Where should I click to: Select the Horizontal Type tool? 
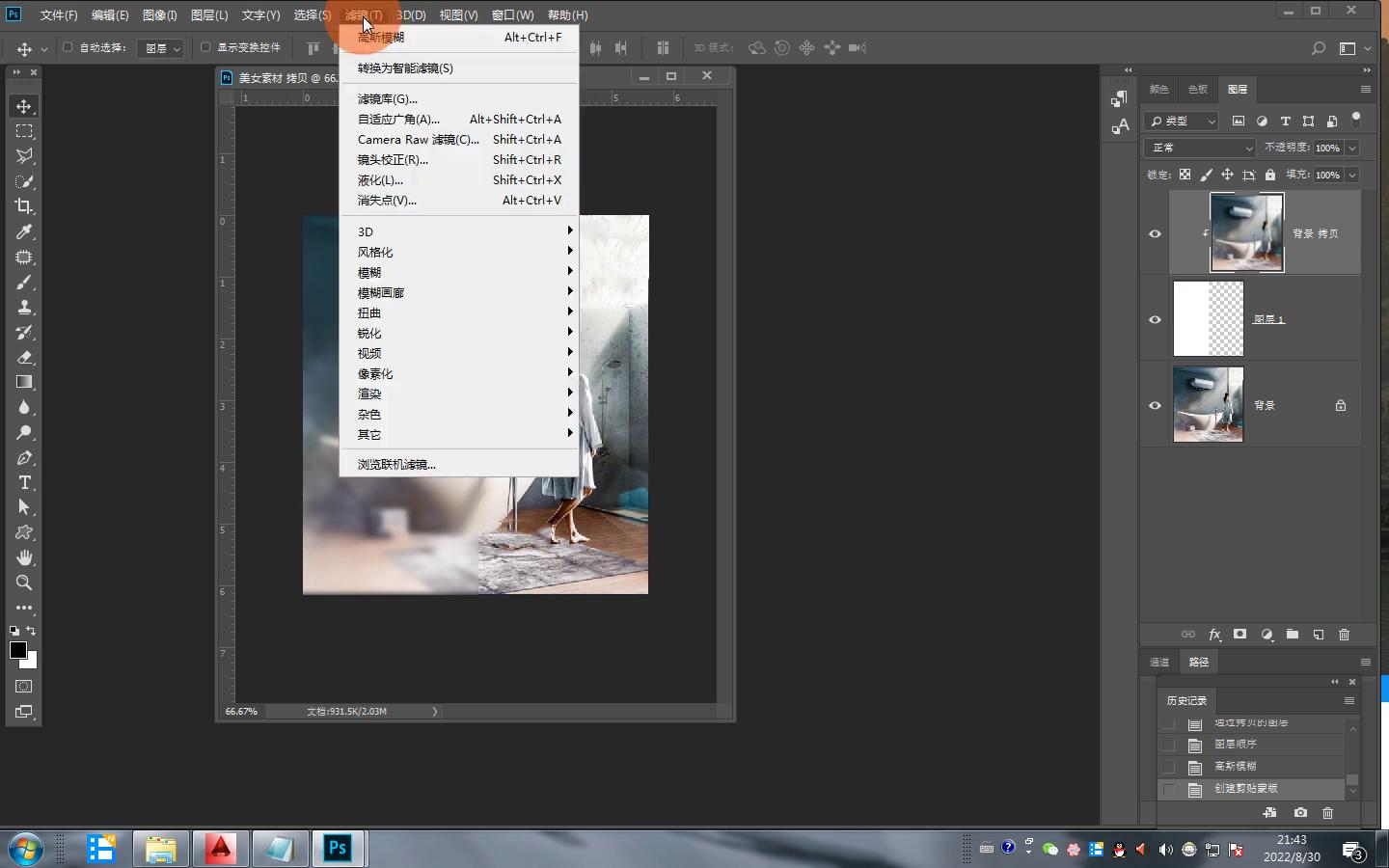pos(24,482)
